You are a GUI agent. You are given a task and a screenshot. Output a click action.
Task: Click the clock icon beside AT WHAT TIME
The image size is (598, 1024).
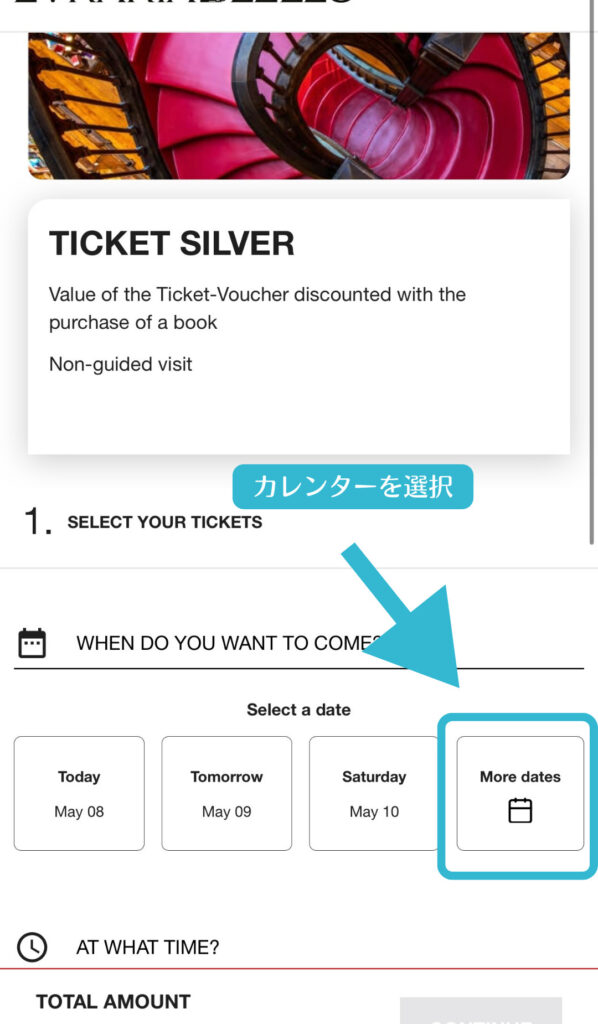(32, 947)
